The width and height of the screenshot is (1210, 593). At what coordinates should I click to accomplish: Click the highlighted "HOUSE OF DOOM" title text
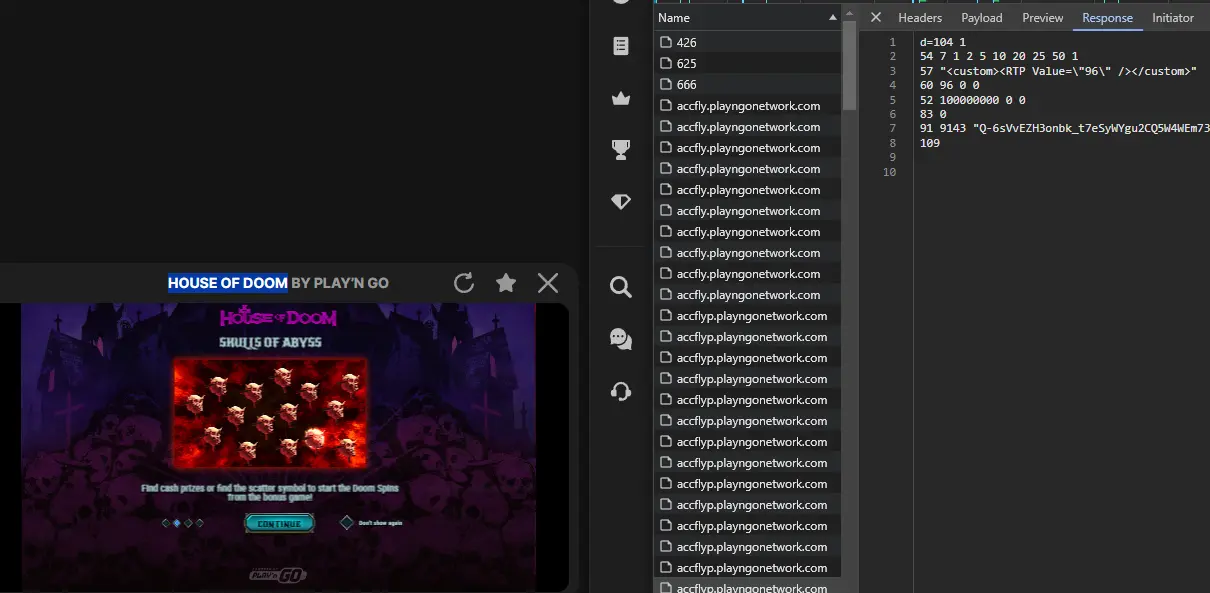click(228, 283)
